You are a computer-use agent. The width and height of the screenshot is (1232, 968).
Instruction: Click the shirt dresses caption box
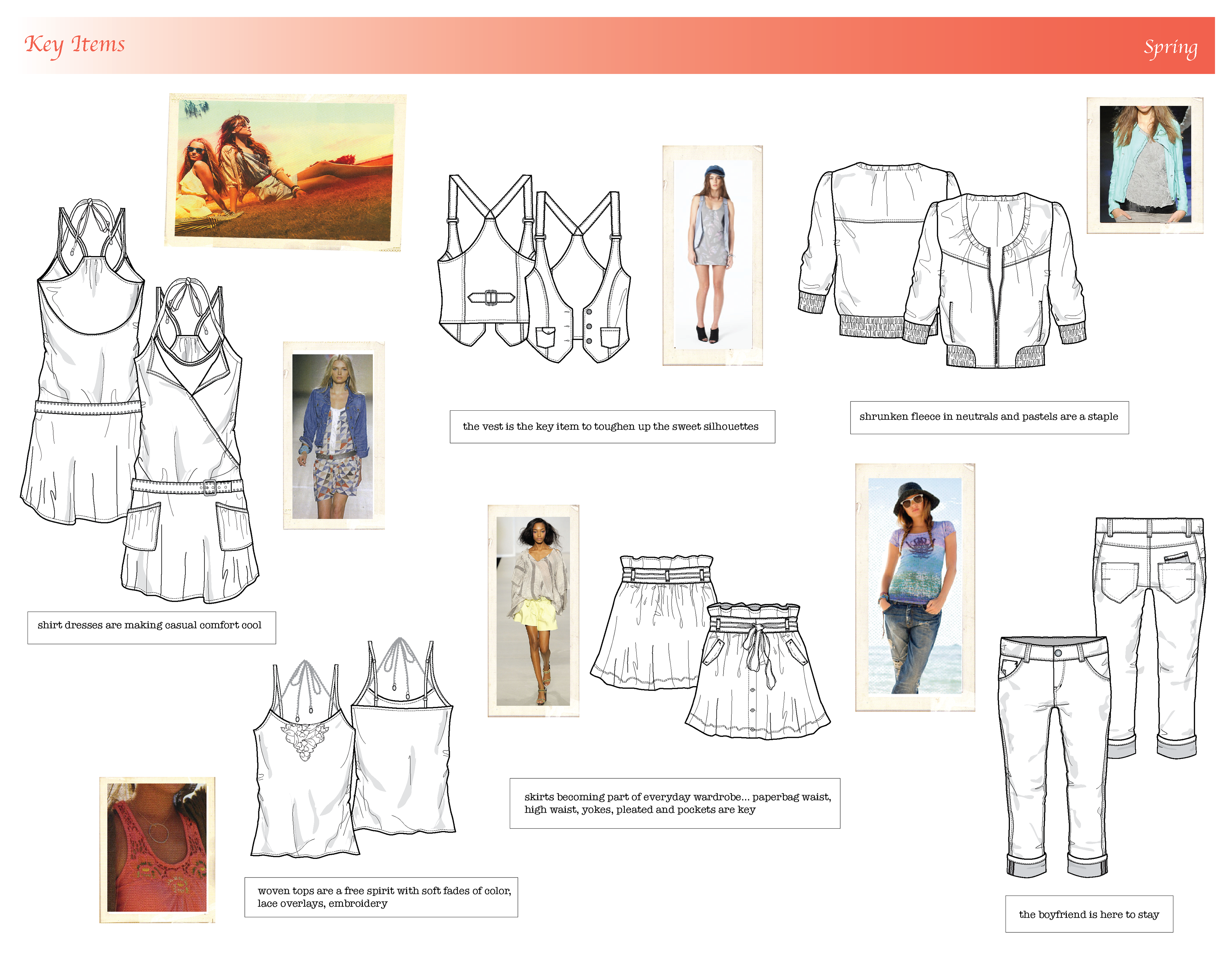pos(151,627)
